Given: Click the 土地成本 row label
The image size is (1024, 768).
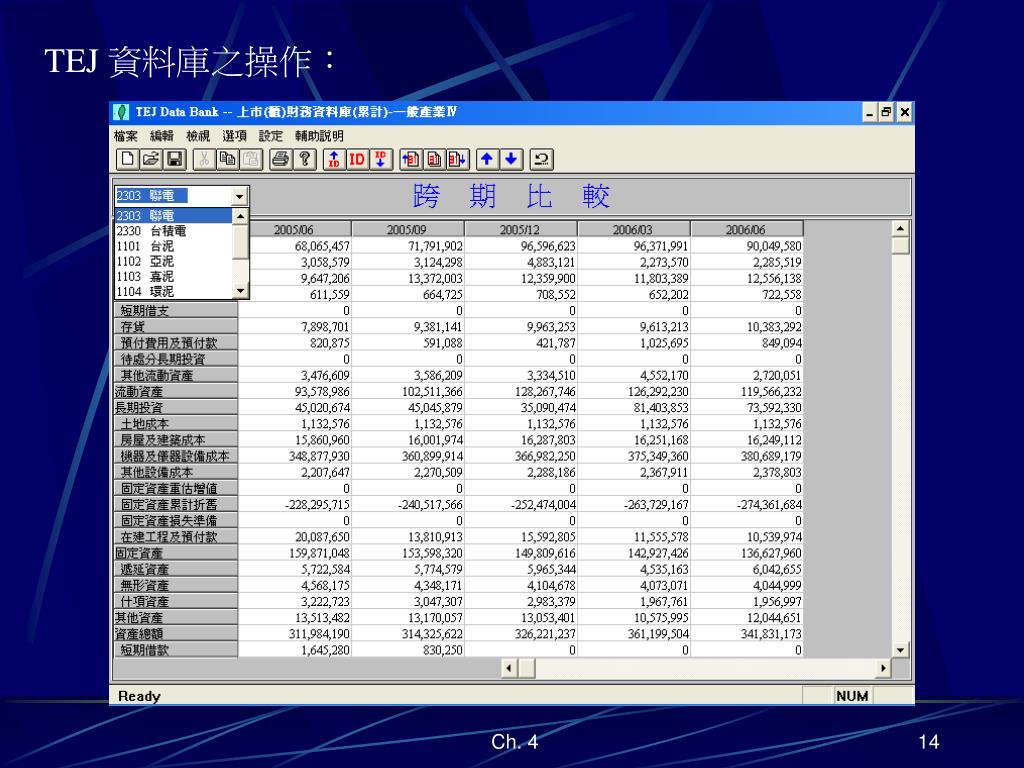Looking at the screenshot, I should coord(176,424).
